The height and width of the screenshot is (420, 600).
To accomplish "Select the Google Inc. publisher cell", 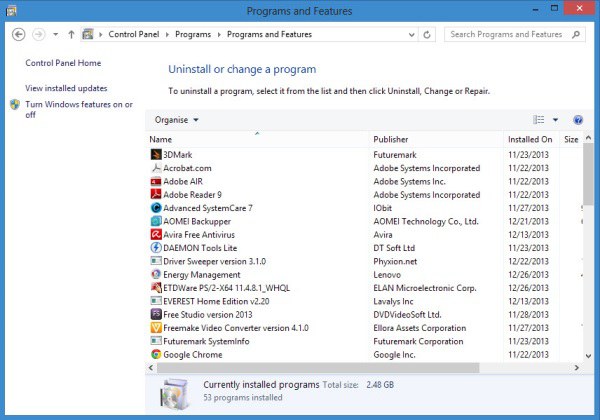I will point(394,355).
